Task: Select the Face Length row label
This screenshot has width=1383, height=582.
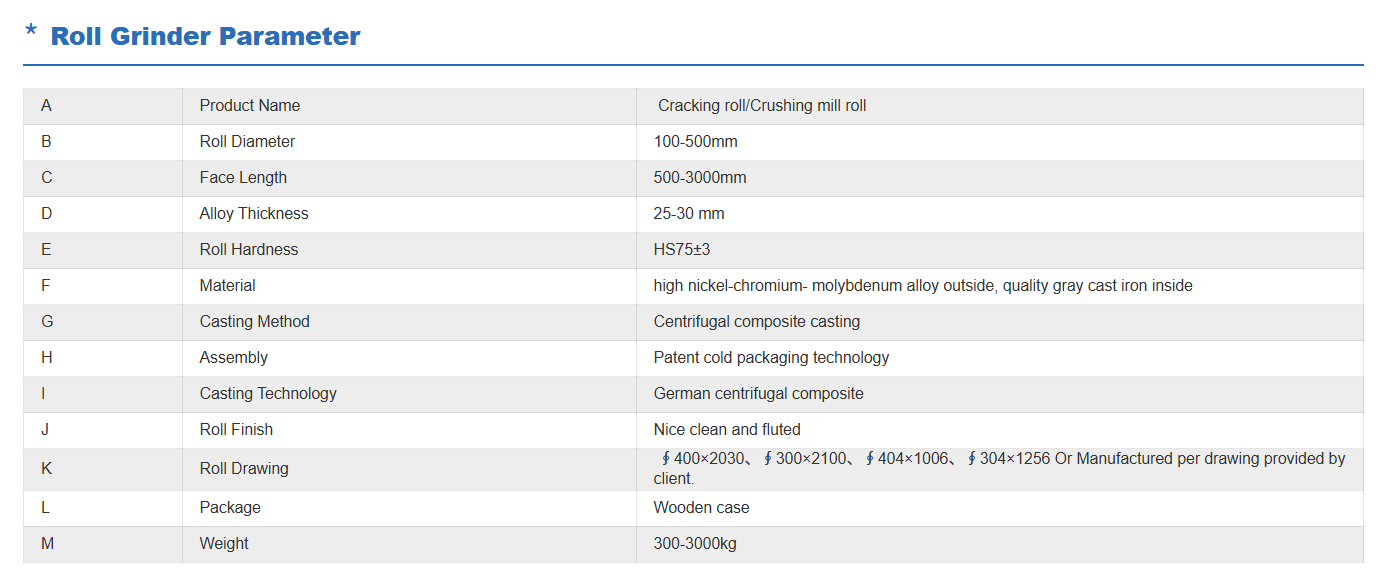Action: pyautogui.click(x=243, y=178)
